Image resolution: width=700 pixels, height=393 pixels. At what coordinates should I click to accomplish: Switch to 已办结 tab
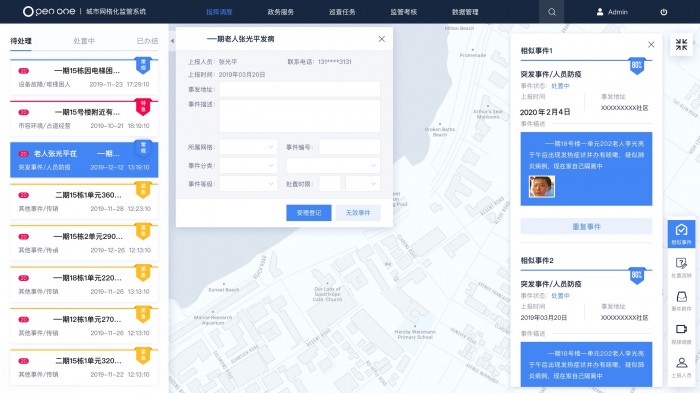coord(147,41)
